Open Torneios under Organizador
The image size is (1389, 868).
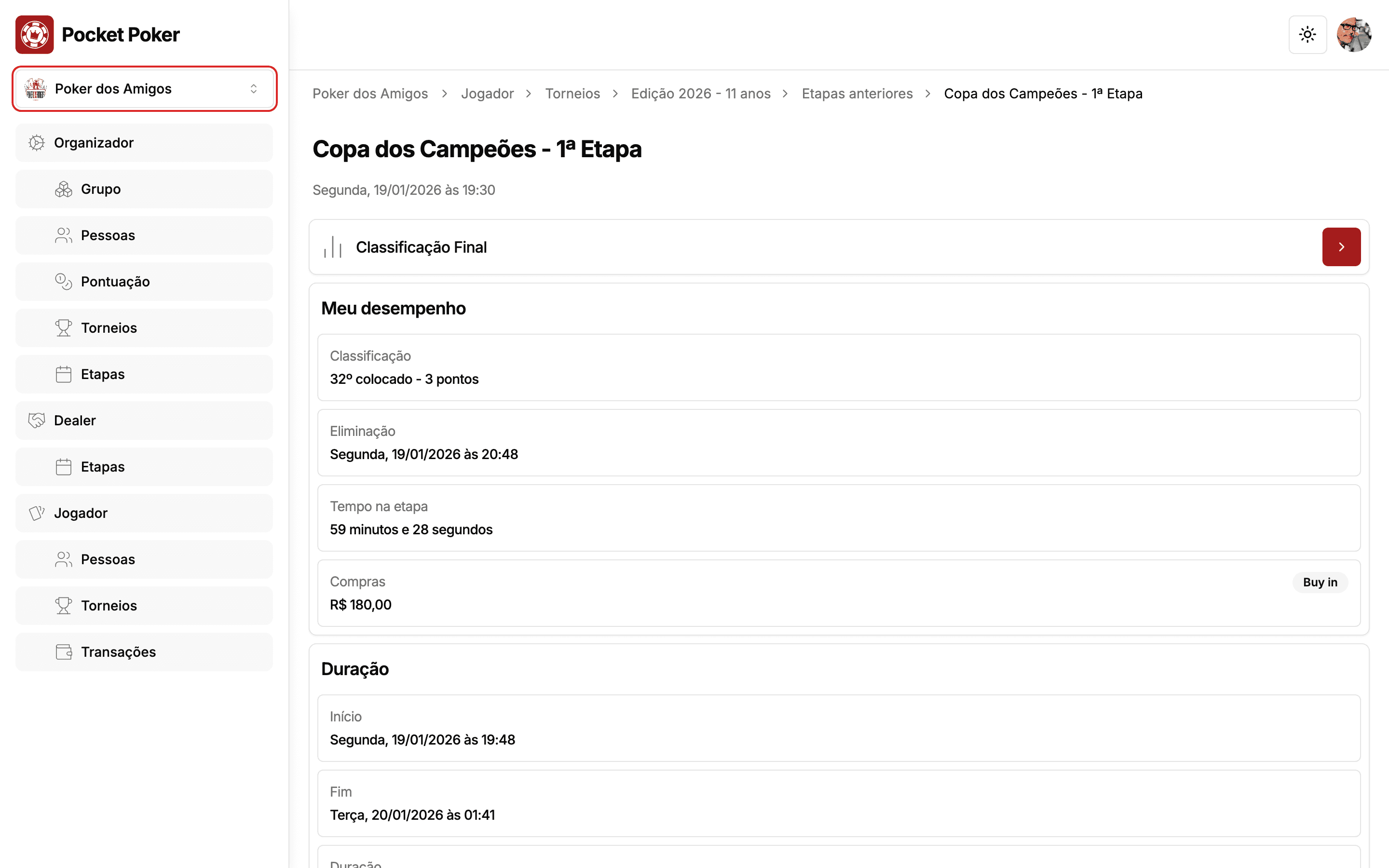[x=144, y=328]
